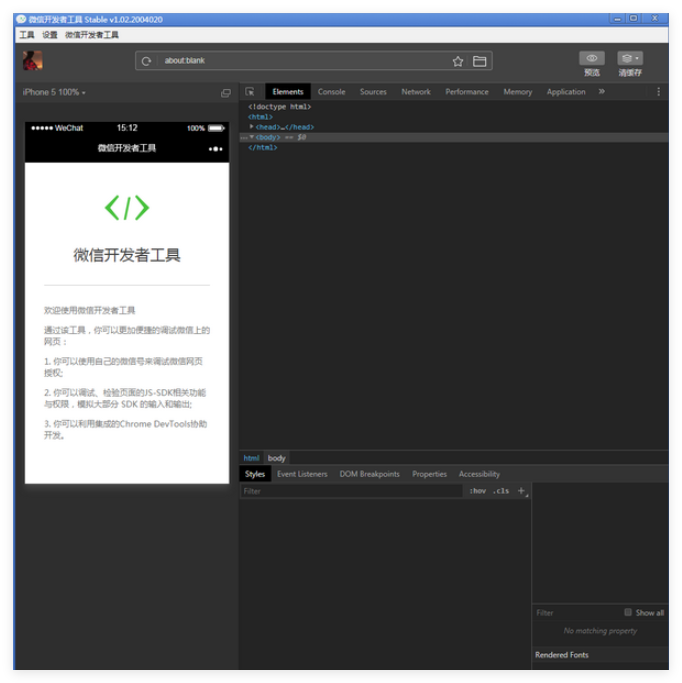Open the clear cache dropdown button
The image size is (682, 683).
pyautogui.click(x=630, y=58)
